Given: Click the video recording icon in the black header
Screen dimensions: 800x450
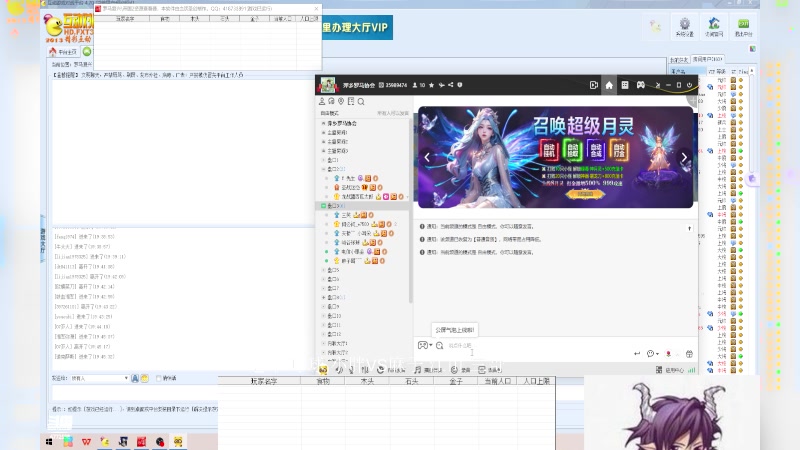Looking at the screenshot, I should point(593,85).
